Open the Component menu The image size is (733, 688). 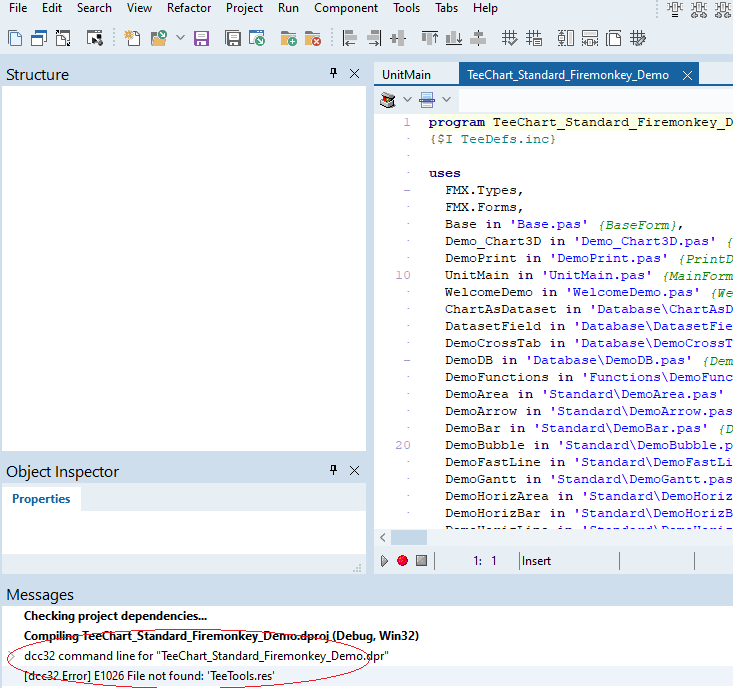346,8
